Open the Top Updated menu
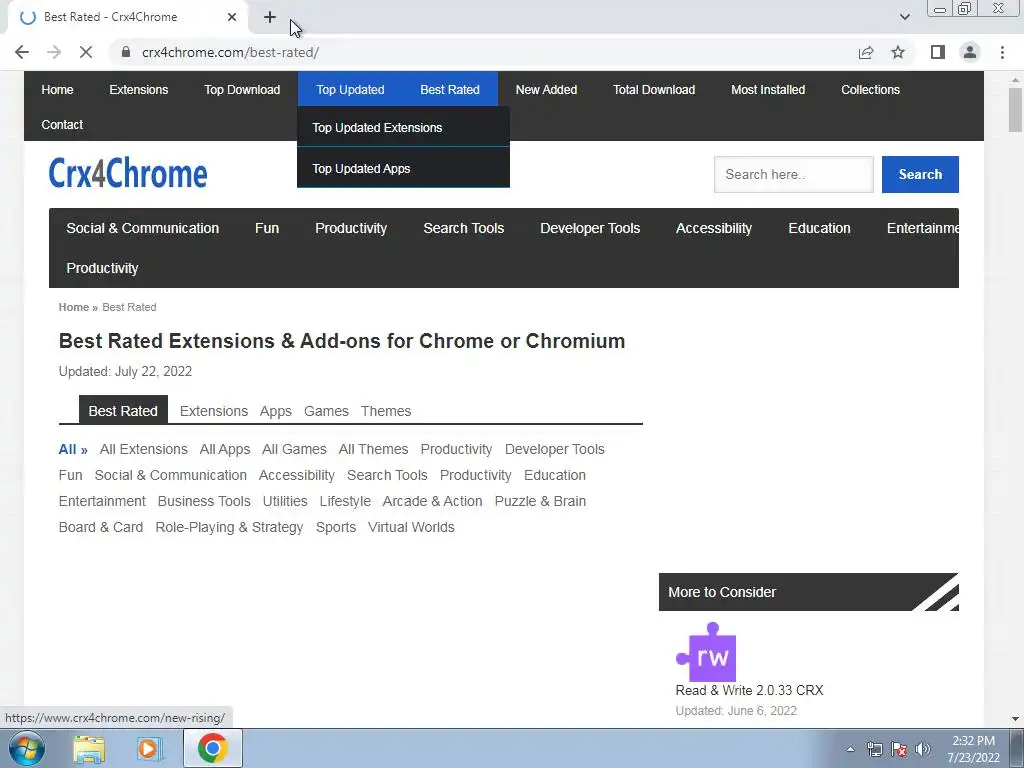The image size is (1024, 768). click(350, 89)
